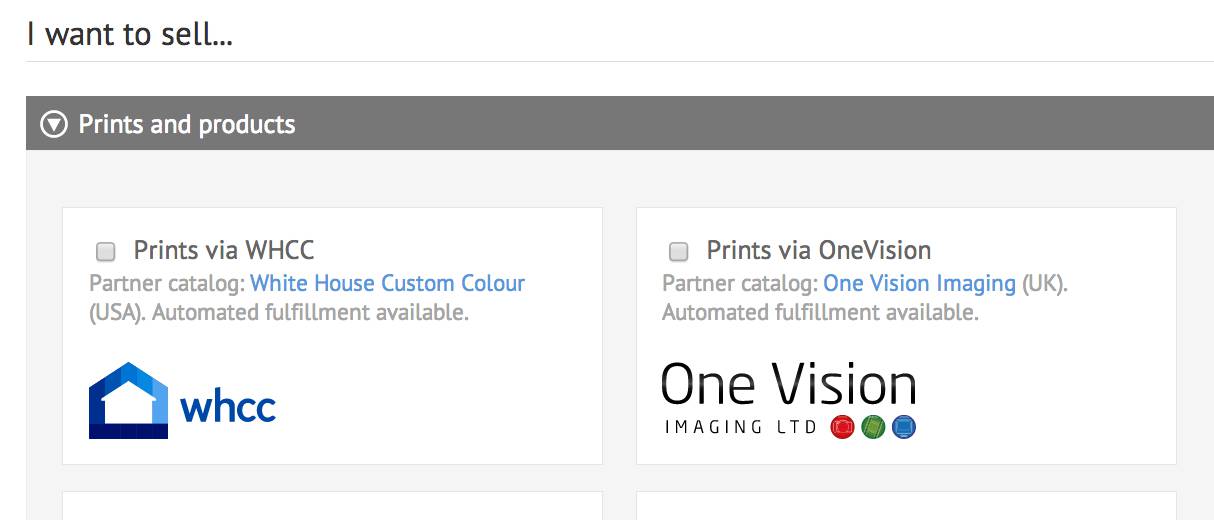Collapse the Prints and products section arrow
The height and width of the screenshot is (520, 1214).
coord(53,125)
